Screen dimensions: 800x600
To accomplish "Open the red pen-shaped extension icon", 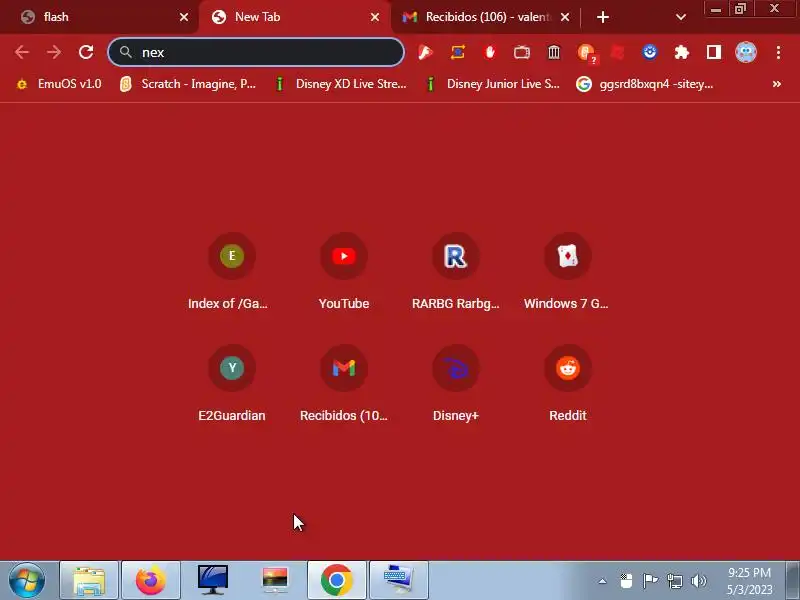I will [x=425, y=52].
